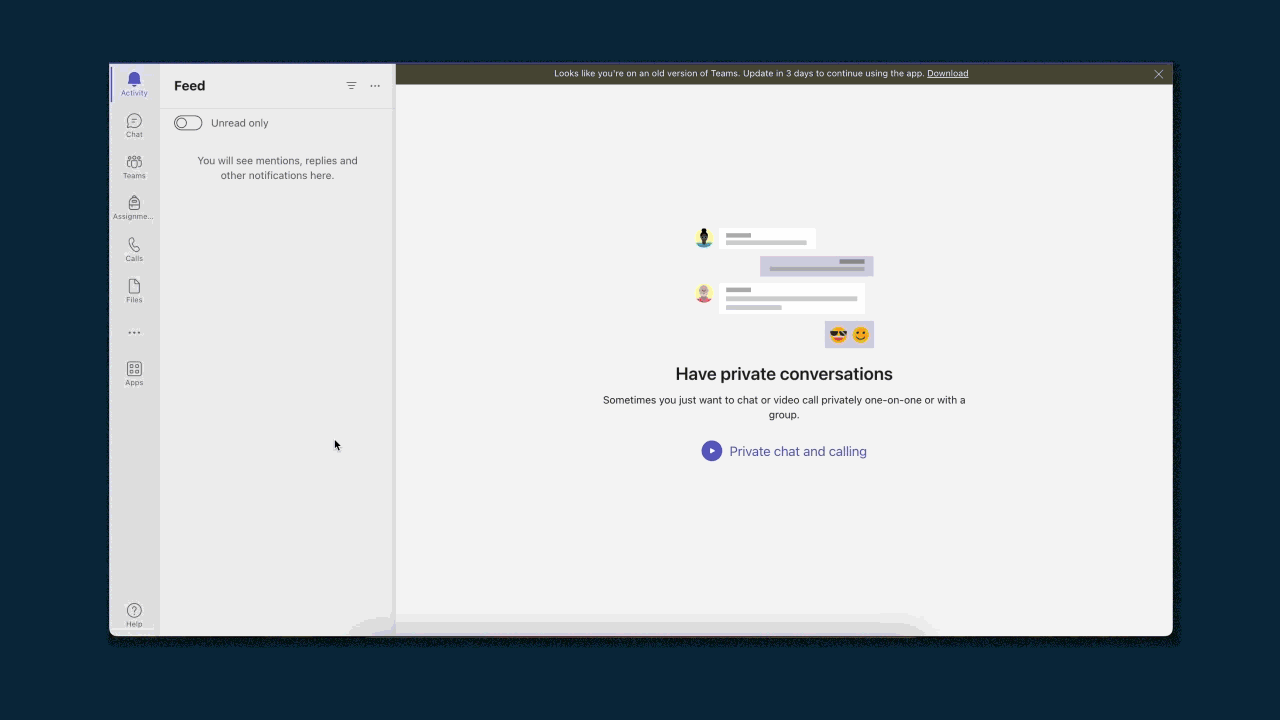1280x720 pixels.
Task: Click the 'Unread only' label
Action: [240, 123]
